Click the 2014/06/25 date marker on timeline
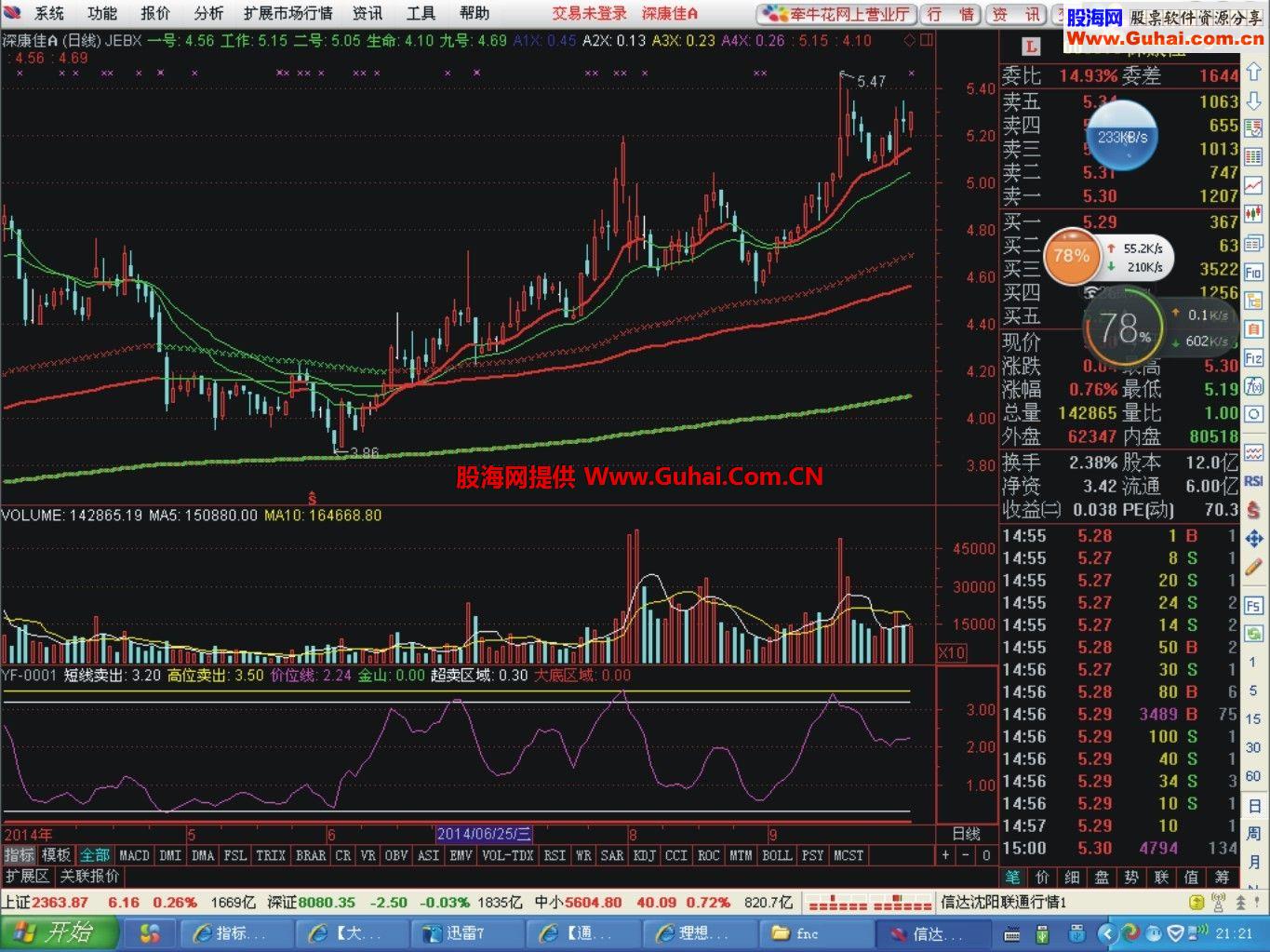Screen dimensions: 1270x952 click(484, 834)
